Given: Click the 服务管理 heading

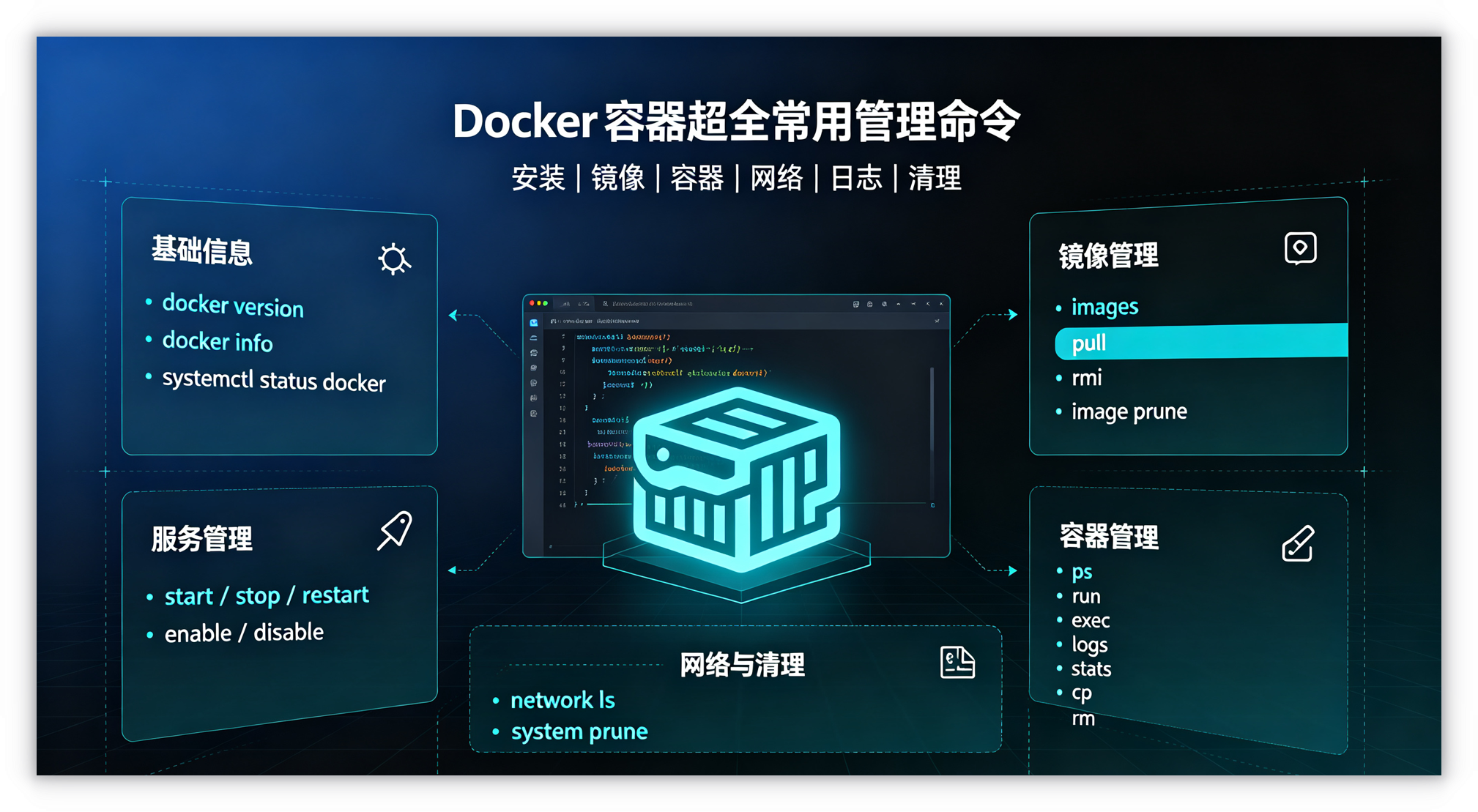Looking at the screenshot, I should click(x=202, y=539).
